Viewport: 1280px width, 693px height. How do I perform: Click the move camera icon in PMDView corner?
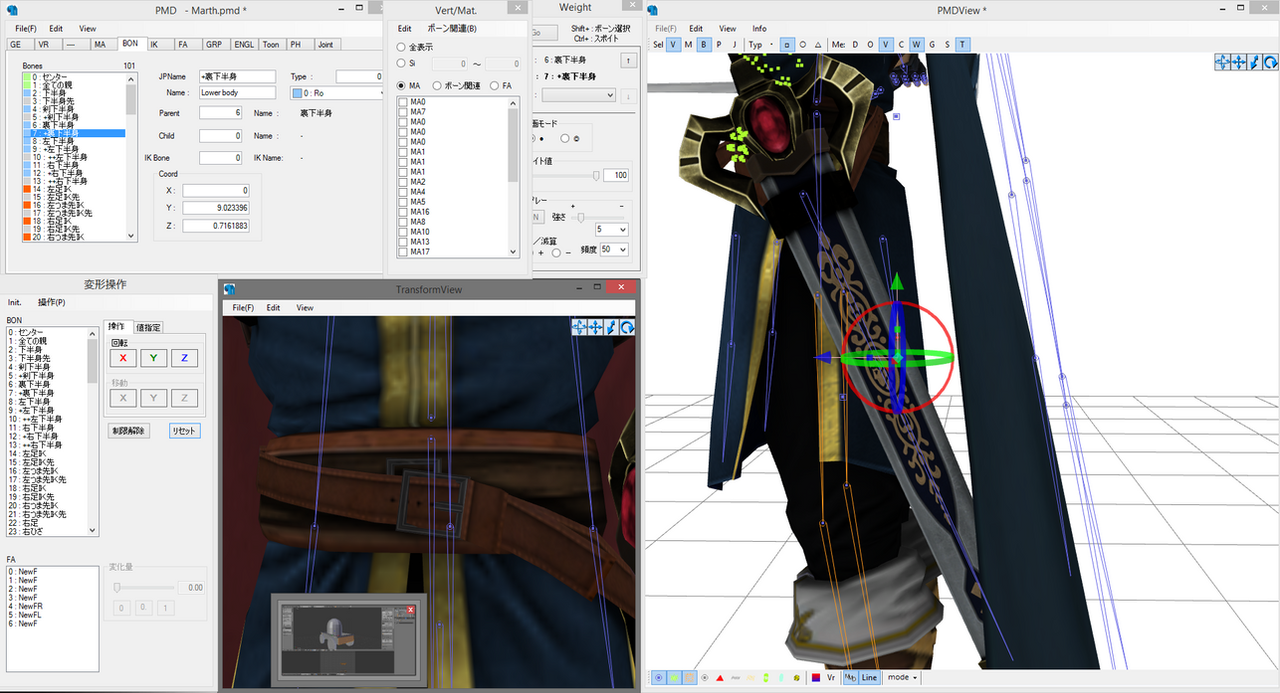pyautogui.click(x=1238, y=62)
